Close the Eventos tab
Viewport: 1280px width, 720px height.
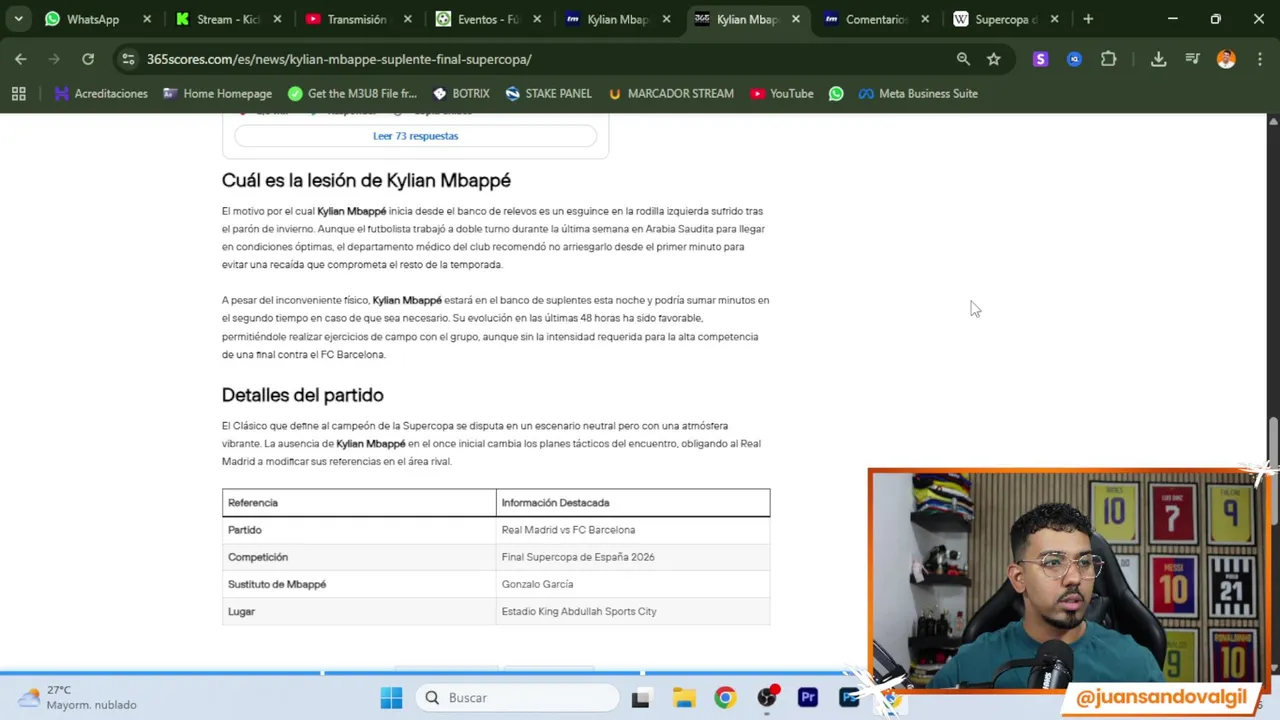click(537, 19)
